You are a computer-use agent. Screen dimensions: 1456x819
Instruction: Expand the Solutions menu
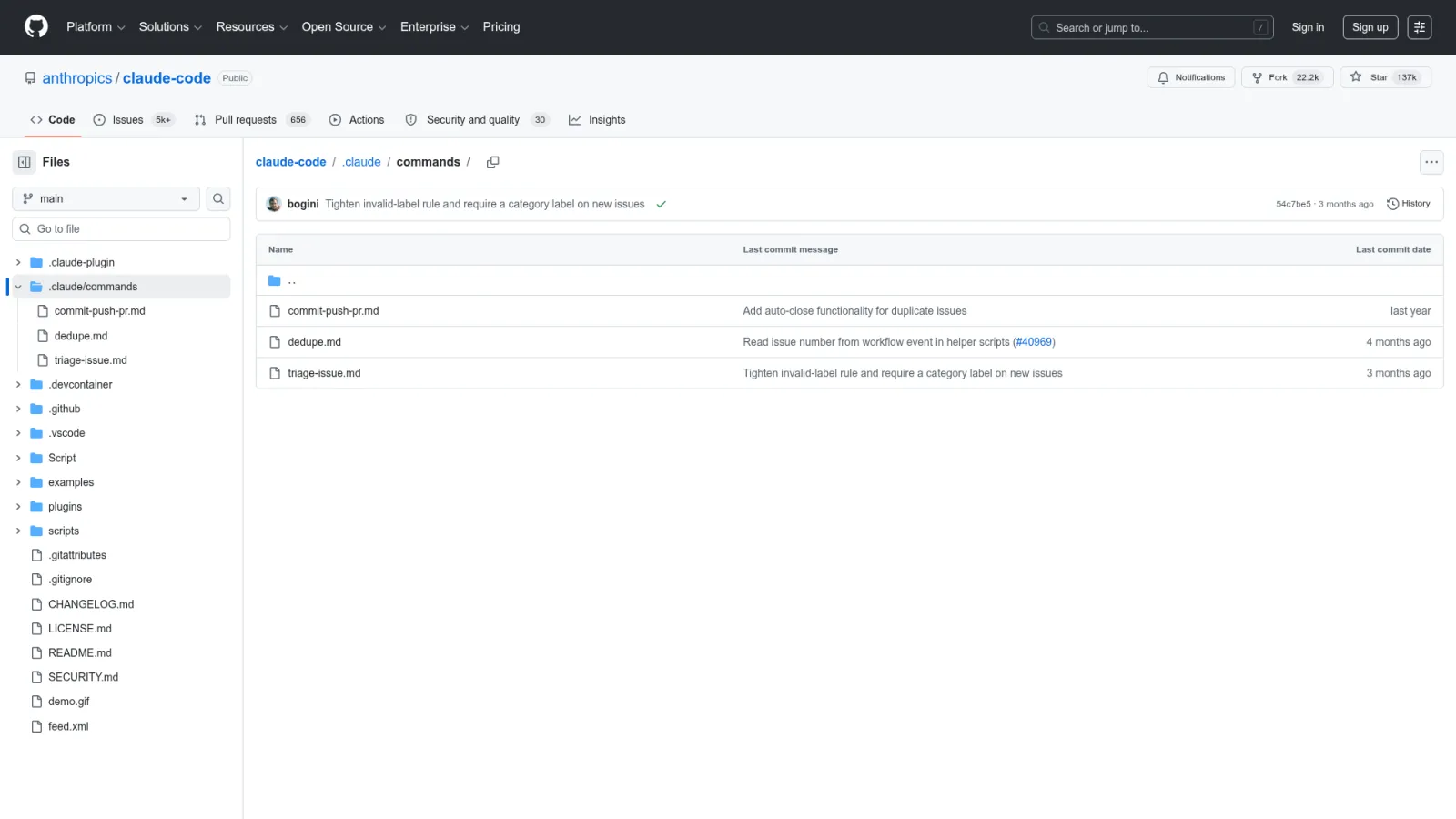(x=170, y=27)
